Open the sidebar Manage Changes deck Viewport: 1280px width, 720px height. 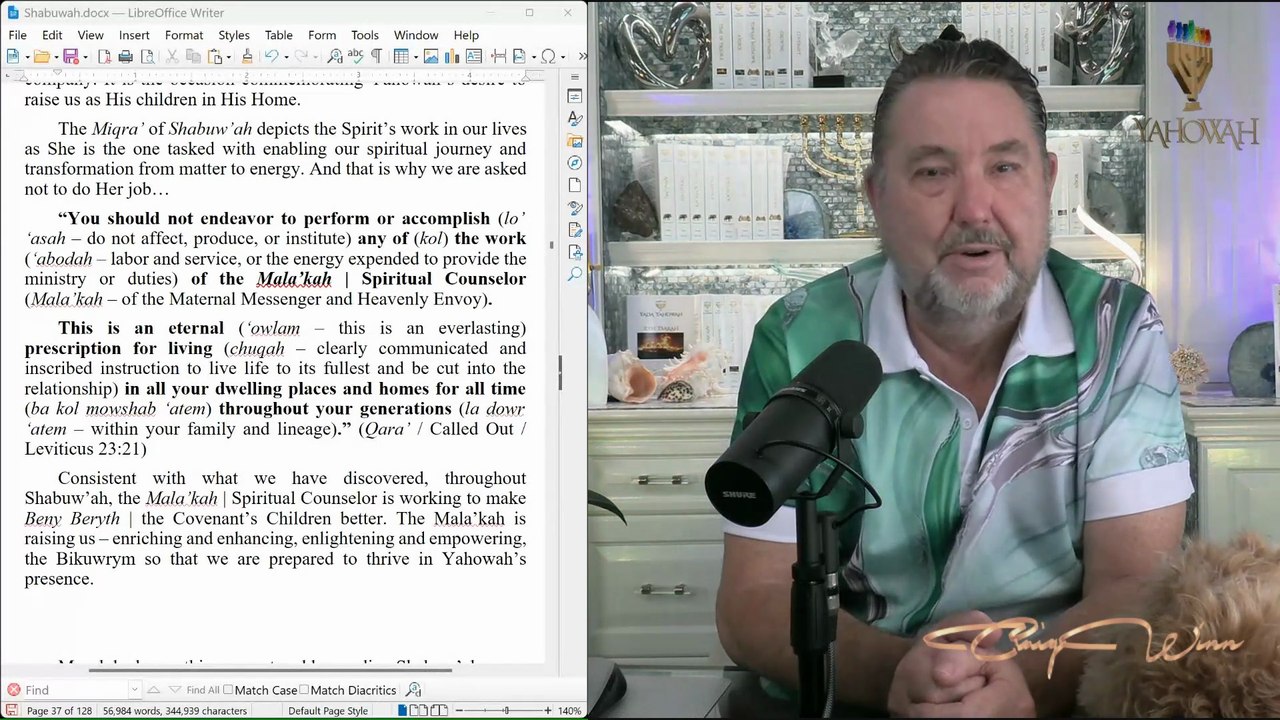(x=575, y=230)
